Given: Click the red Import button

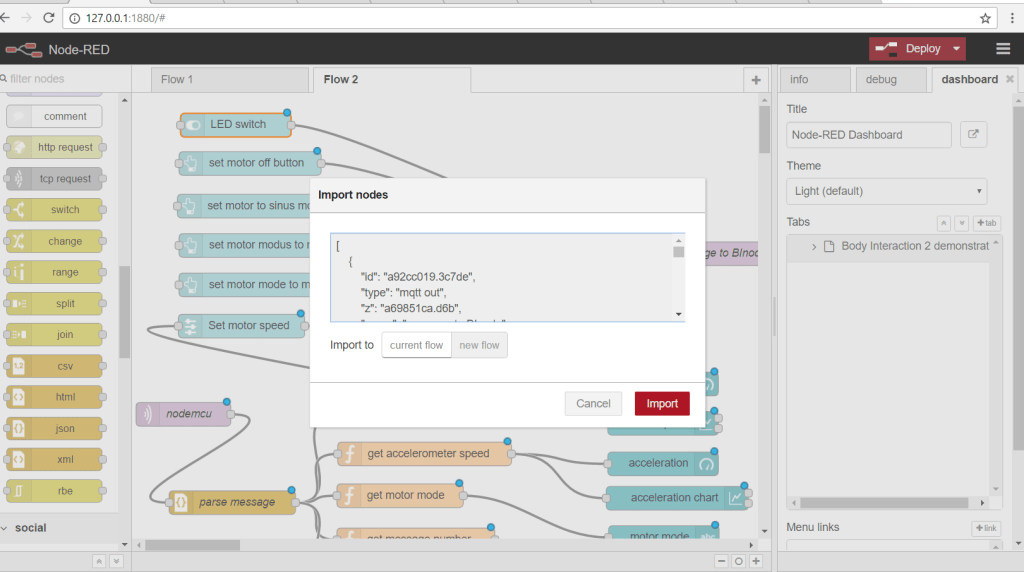Looking at the screenshot, I should coord(662,403).
